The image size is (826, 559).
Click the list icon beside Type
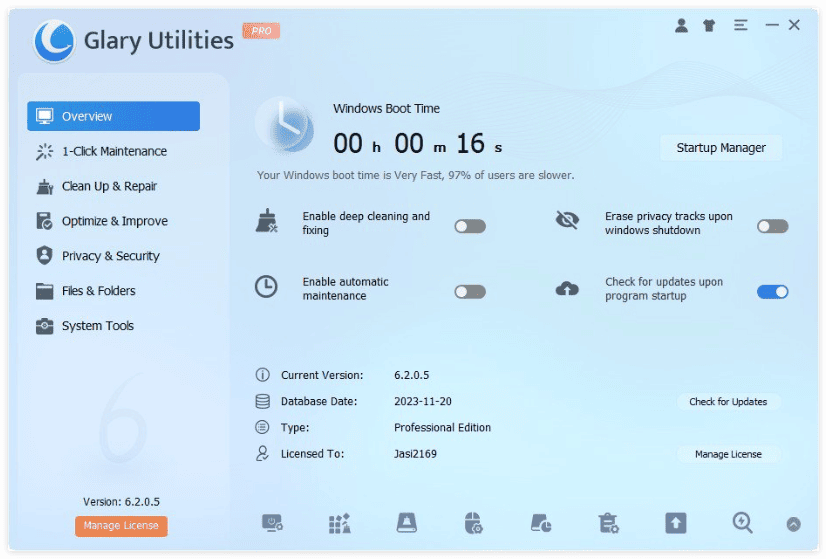262,427
